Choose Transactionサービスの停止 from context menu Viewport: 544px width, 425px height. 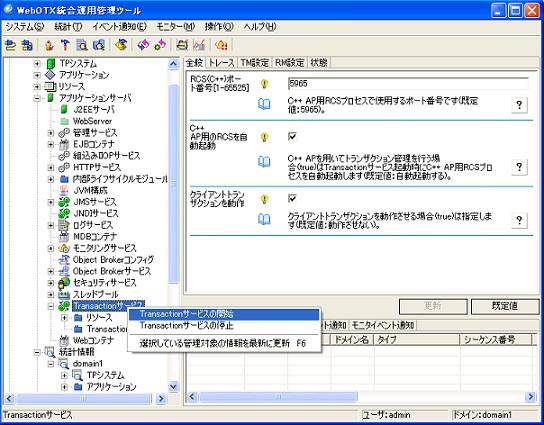click(224, 325)
